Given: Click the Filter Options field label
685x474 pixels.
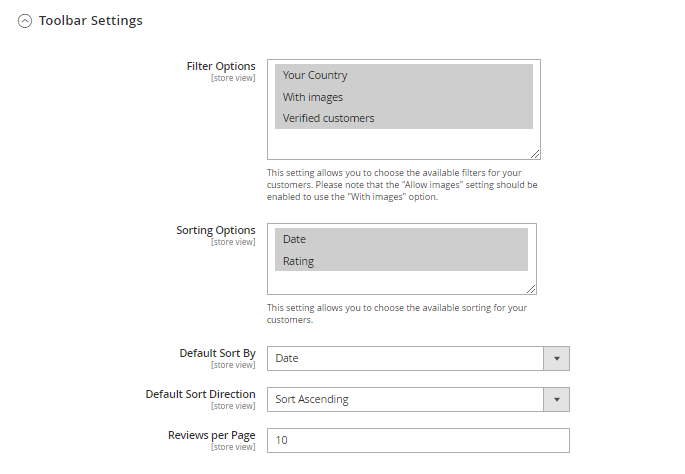Looking at the screenshot, I should (x=220, y=66).
